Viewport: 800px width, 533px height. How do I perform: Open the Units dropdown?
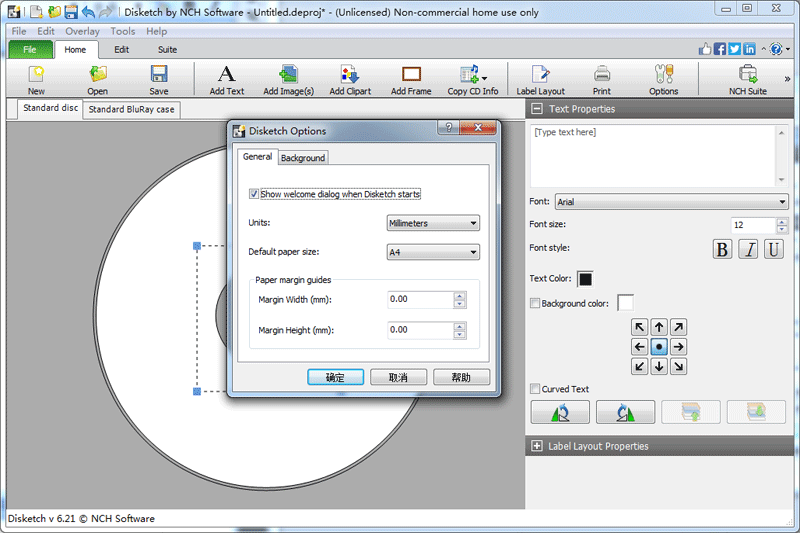click(x=433, y=223)
